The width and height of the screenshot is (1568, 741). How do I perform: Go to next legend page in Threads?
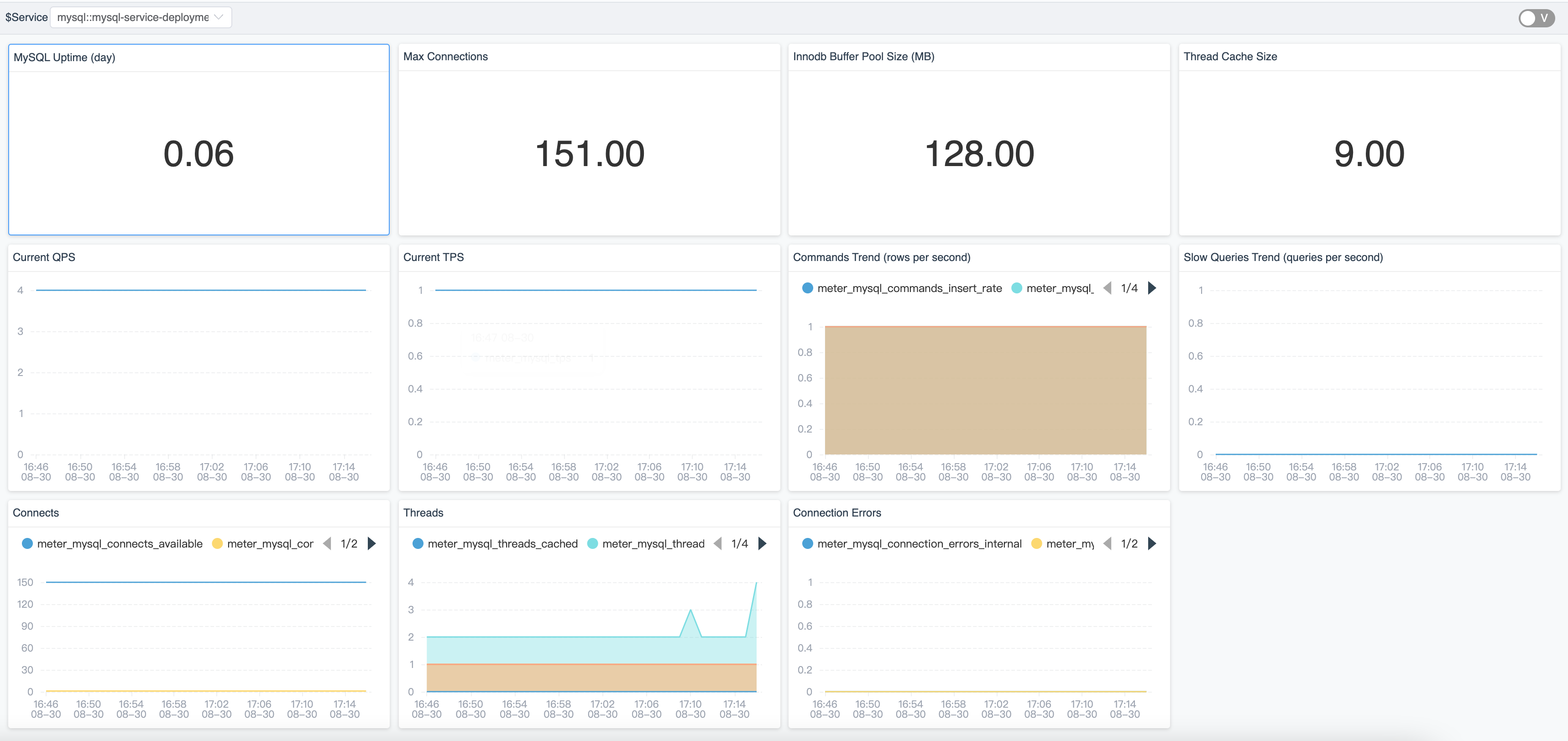pos(762,543)
